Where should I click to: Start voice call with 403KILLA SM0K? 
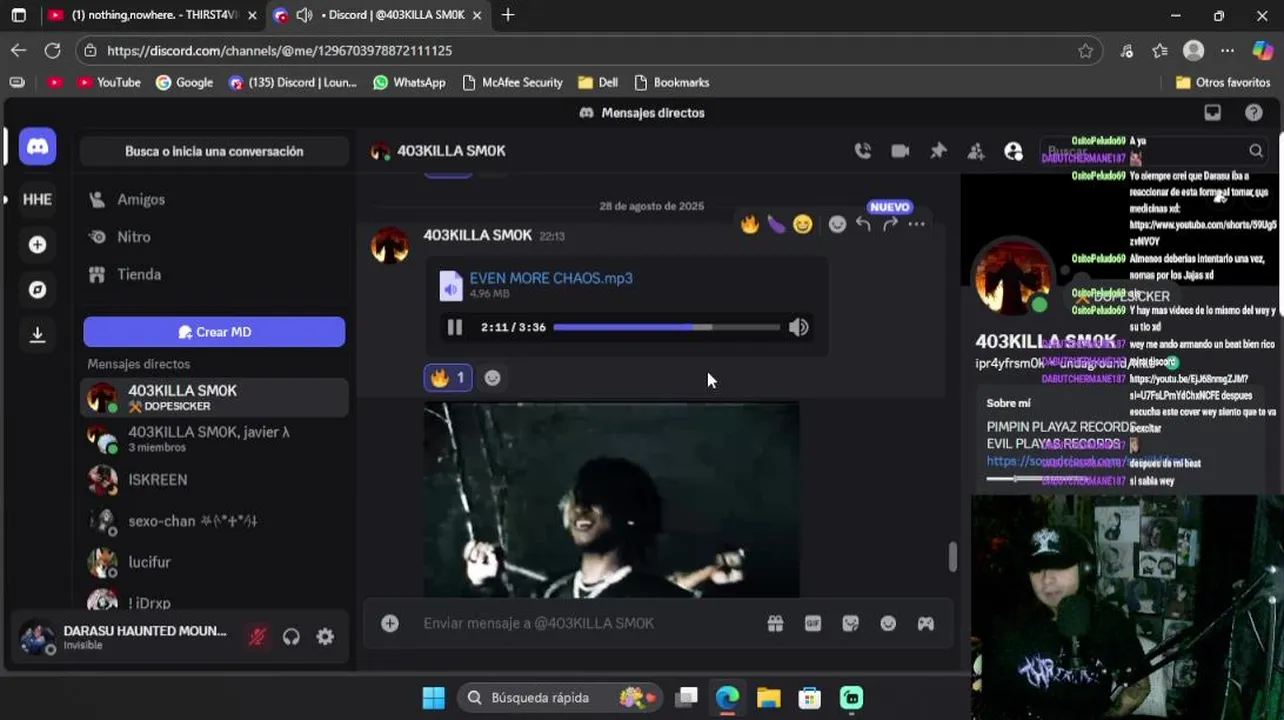tap(862, 151)
